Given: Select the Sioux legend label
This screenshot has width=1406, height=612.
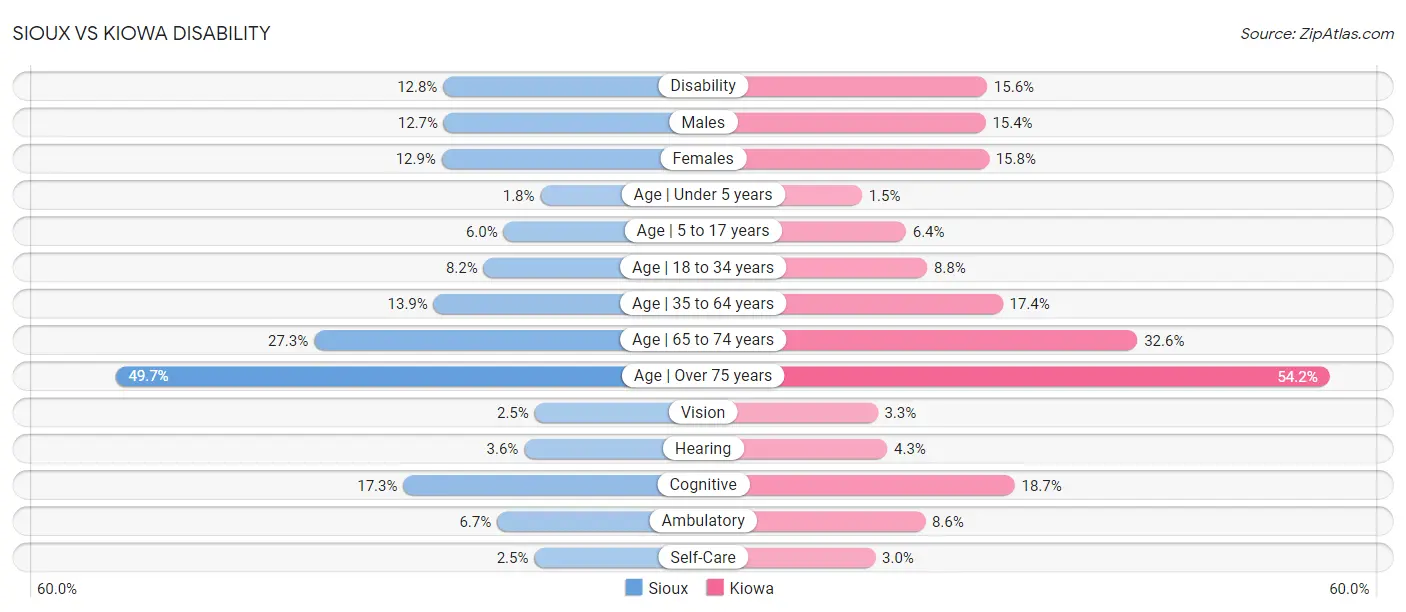Looking at the screenshot, I should pyautogui.click(x=668, y=589).
